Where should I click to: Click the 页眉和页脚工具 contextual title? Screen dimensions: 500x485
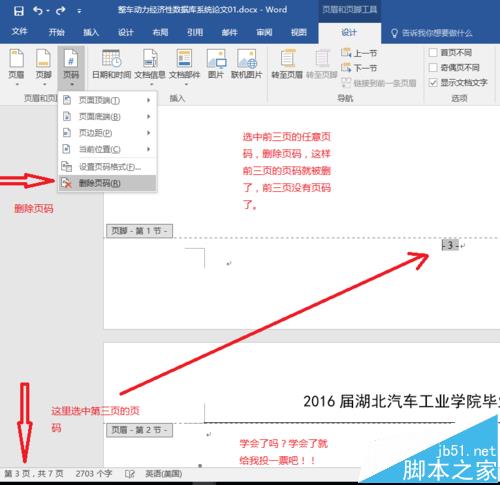coord(350,9)
